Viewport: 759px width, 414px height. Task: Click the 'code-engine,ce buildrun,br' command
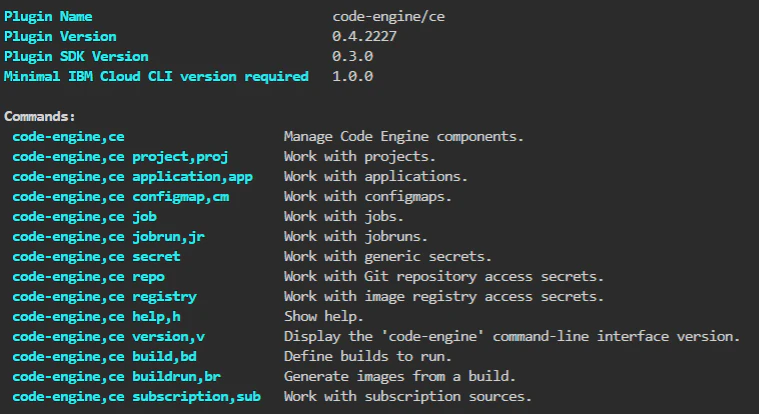coord(117,376)
